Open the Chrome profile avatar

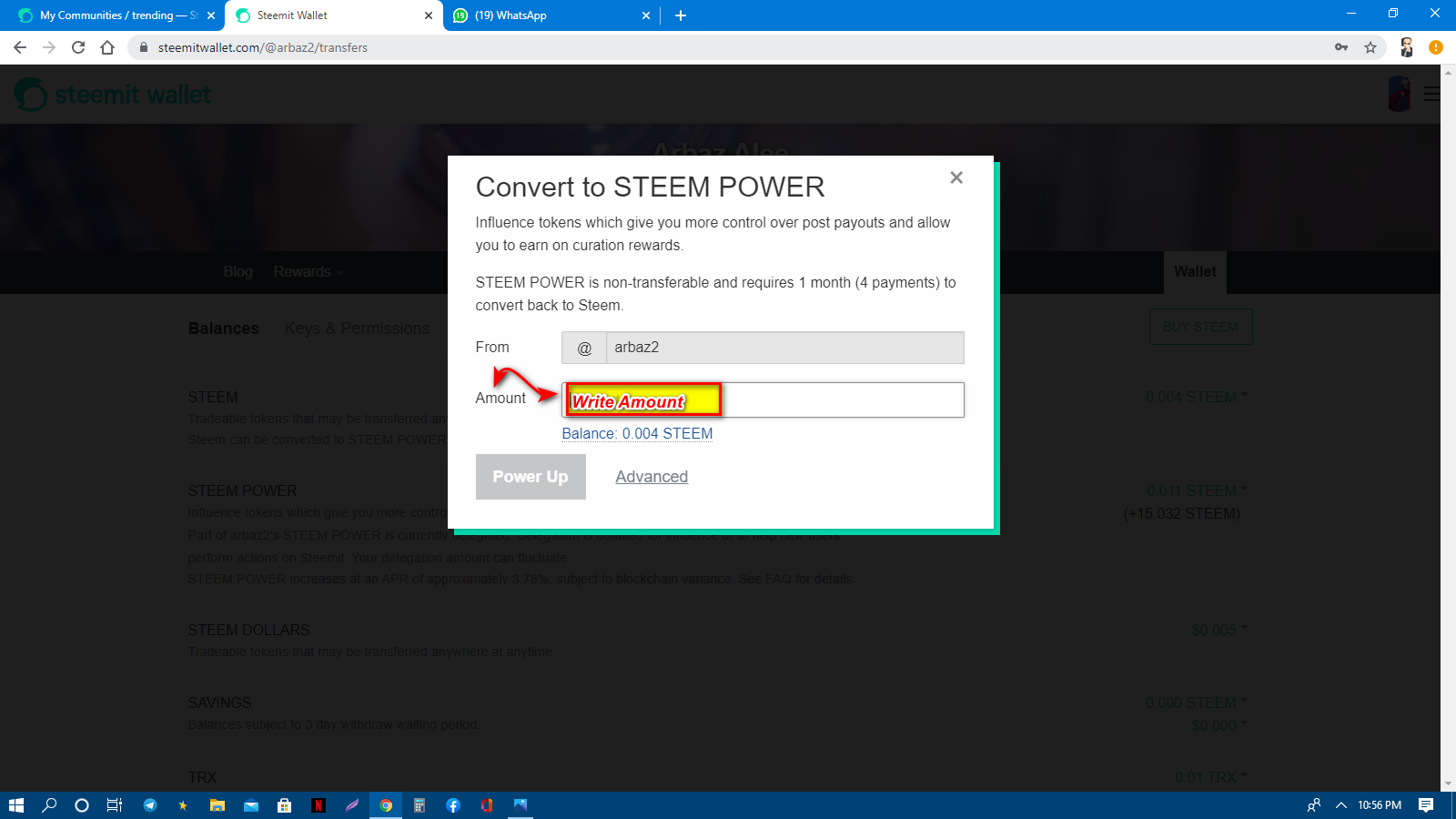(x=1407, y=47)
